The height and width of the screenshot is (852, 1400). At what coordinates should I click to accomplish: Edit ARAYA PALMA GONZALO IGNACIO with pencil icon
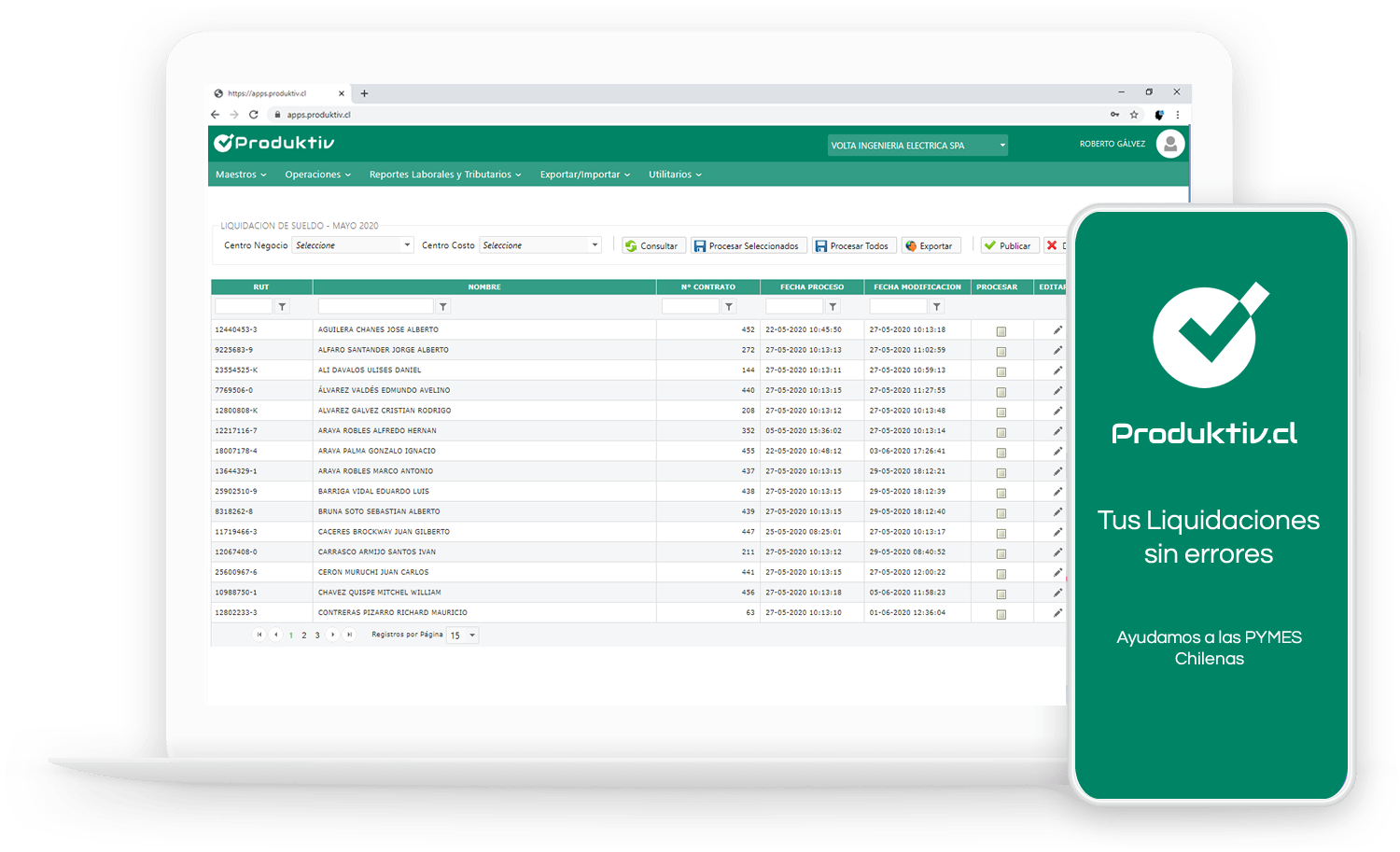pyautogui.click(x=1057, y=452)
